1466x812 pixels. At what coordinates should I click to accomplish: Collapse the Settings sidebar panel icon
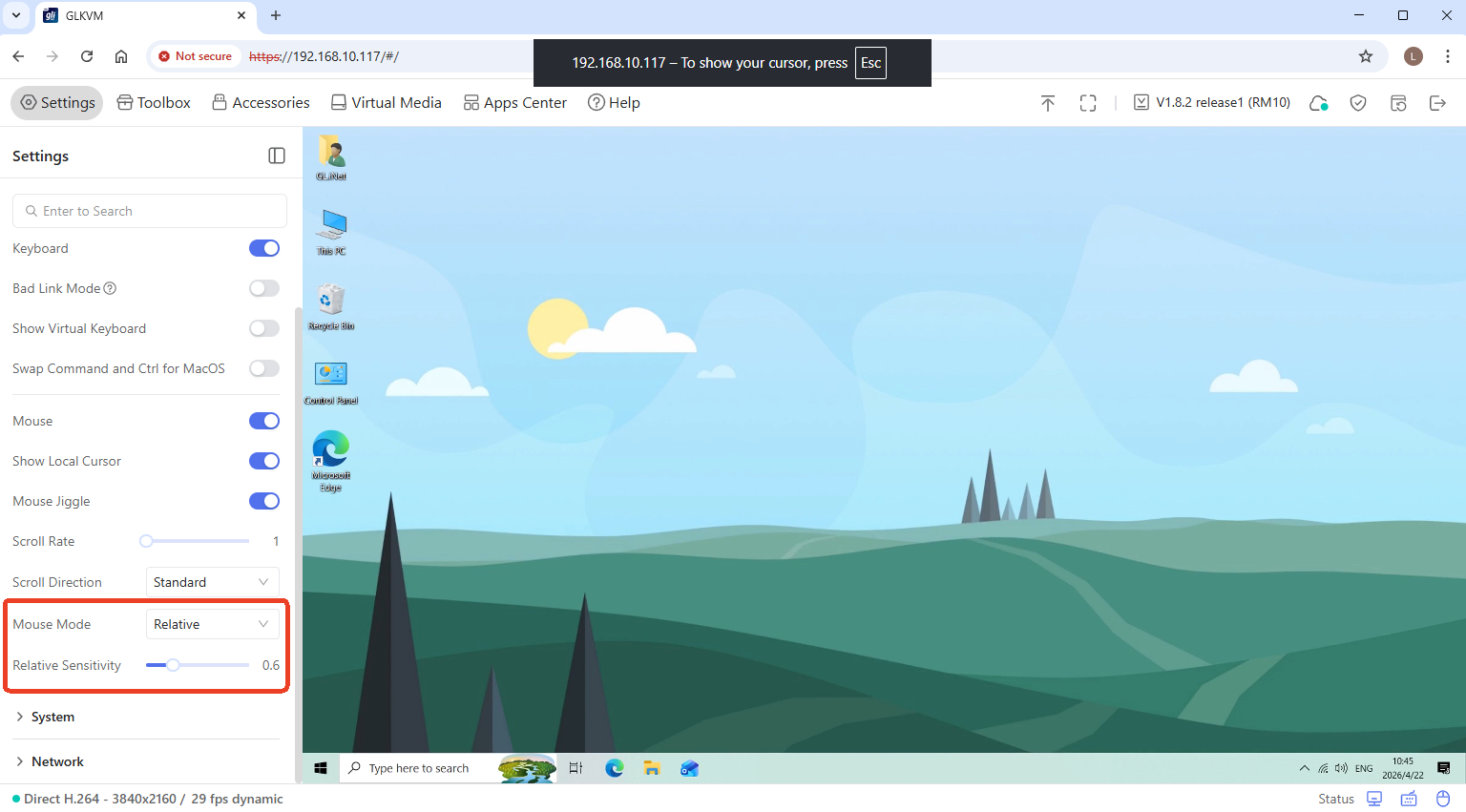[x=277, y=156]
